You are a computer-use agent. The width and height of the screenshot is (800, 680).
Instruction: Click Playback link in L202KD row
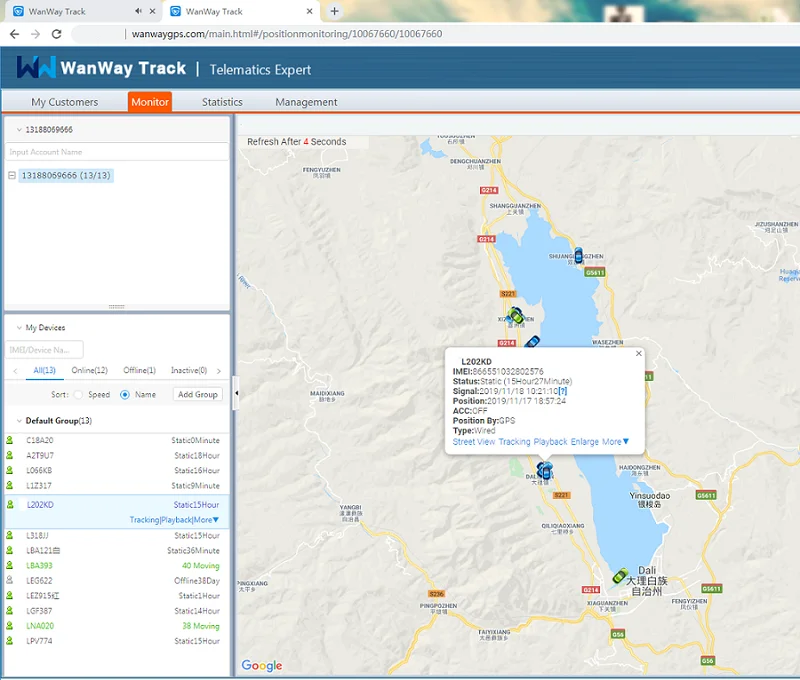coord(176,520)
